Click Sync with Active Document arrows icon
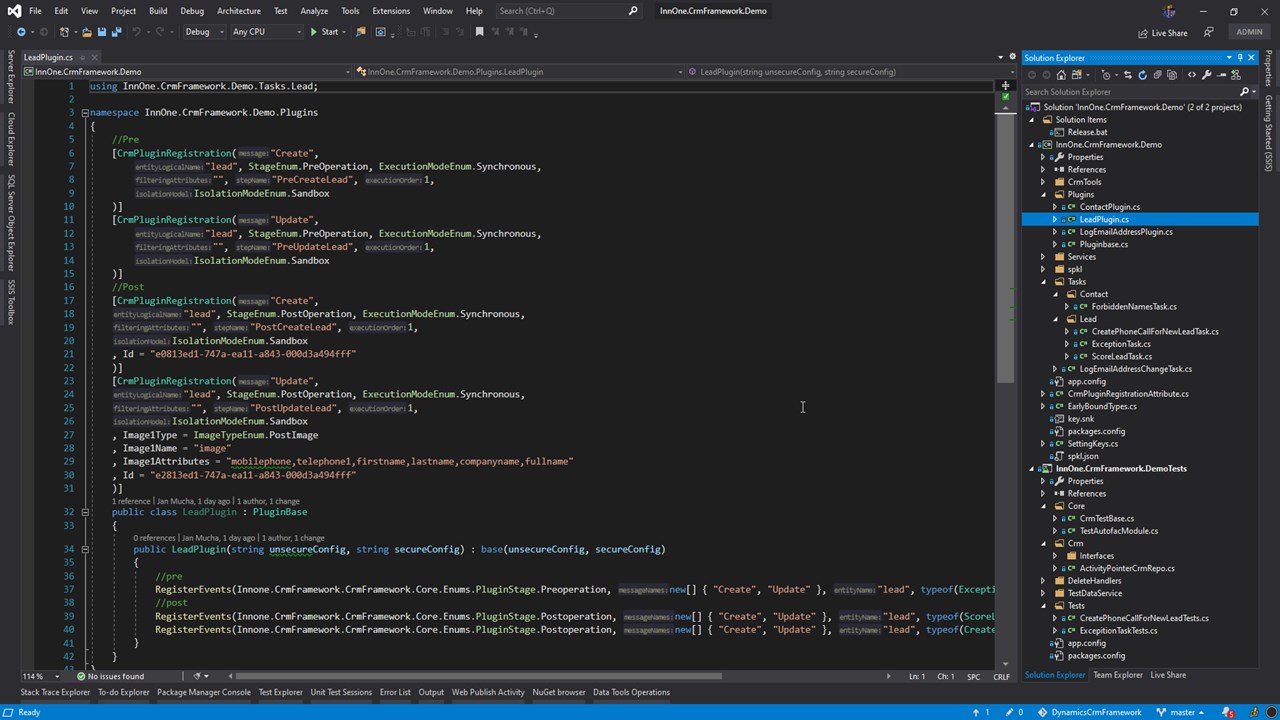 (x=1128, y=75)
